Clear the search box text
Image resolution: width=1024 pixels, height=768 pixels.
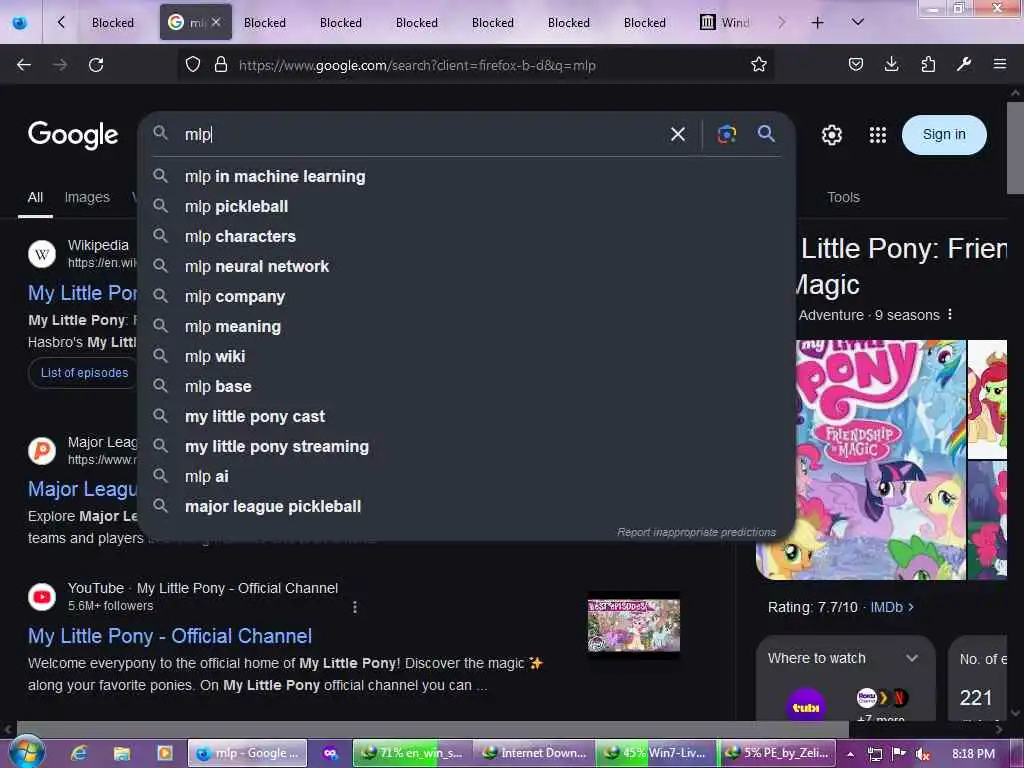coord(678,134)
